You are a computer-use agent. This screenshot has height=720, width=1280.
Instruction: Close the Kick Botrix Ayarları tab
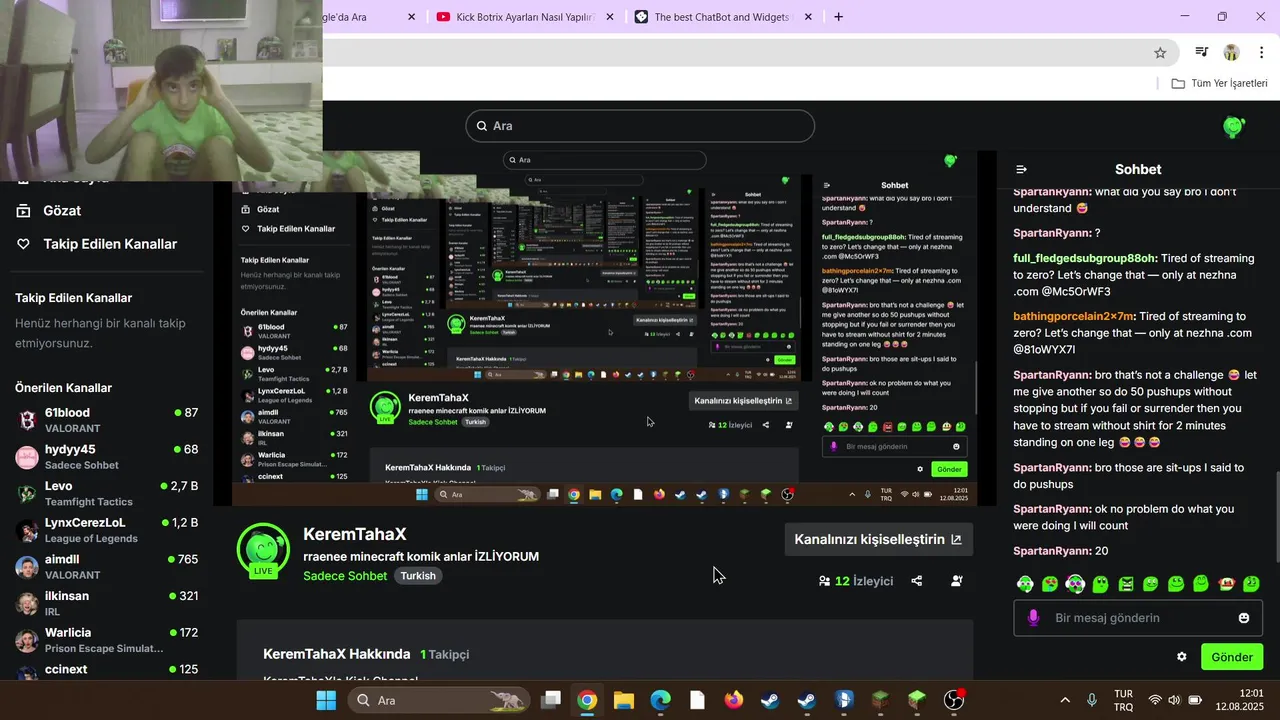(x=610, y=17)
